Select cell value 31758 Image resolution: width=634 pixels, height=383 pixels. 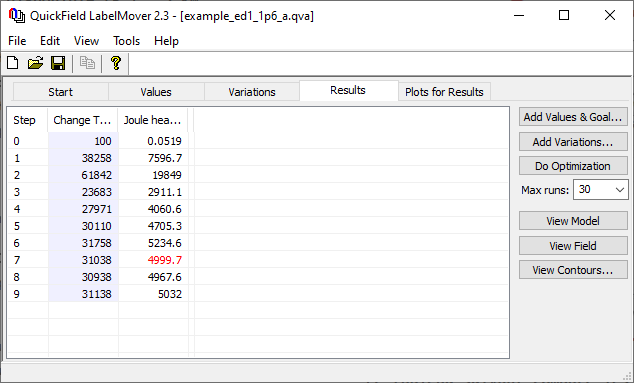[96, 243]
